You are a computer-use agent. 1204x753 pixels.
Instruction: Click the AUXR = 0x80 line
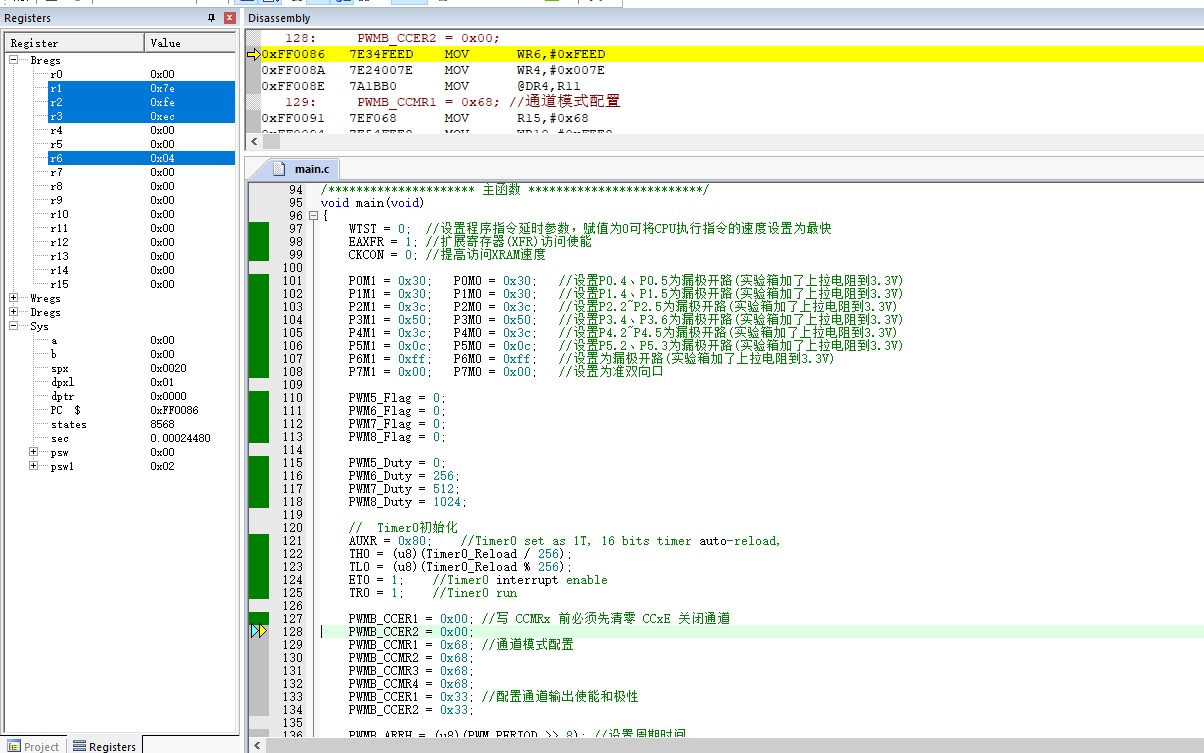pyautogui.click(x=563, y=541)
